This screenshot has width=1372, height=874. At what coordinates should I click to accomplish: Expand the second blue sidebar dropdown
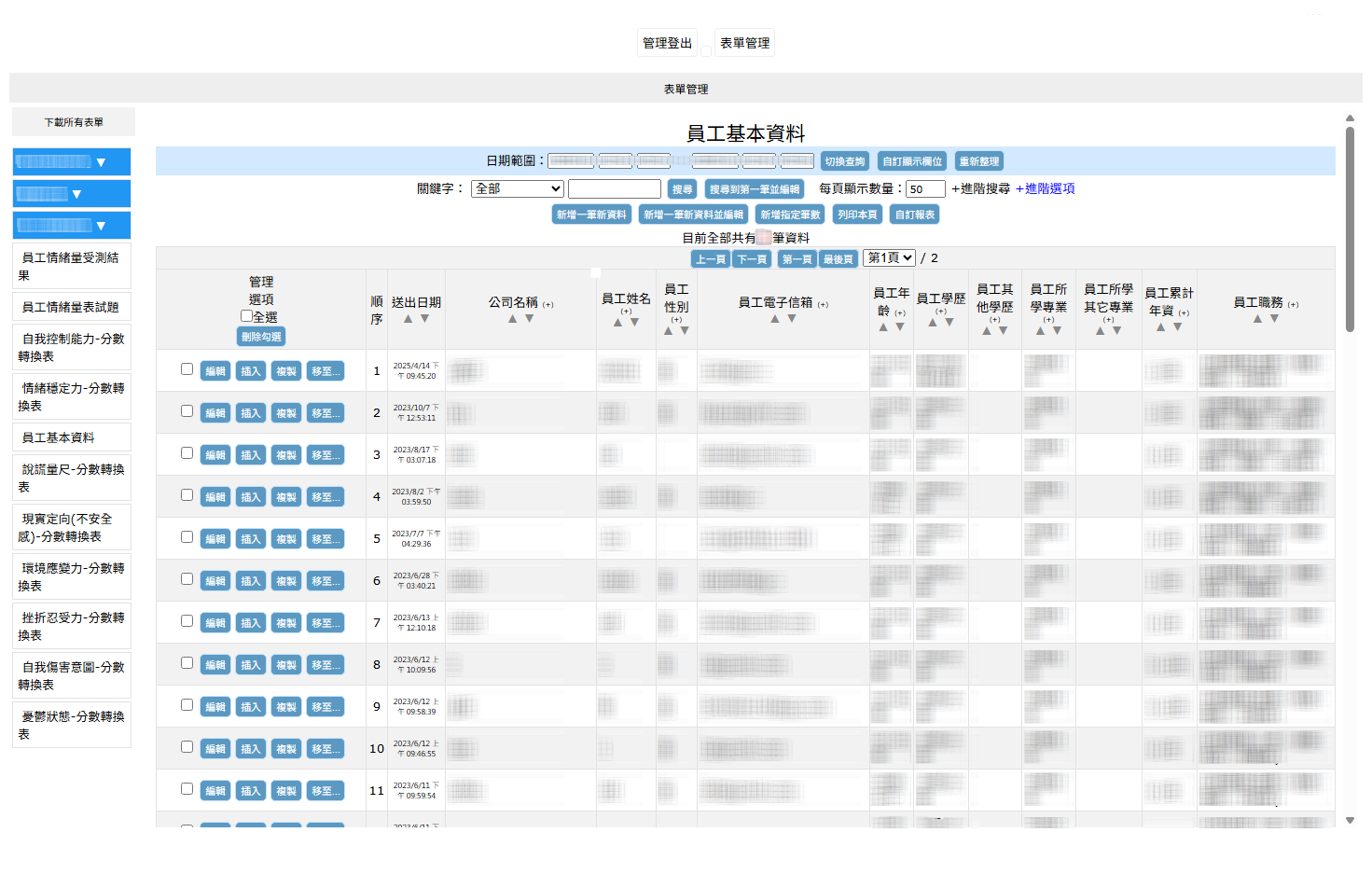click(x=72, y=194)
